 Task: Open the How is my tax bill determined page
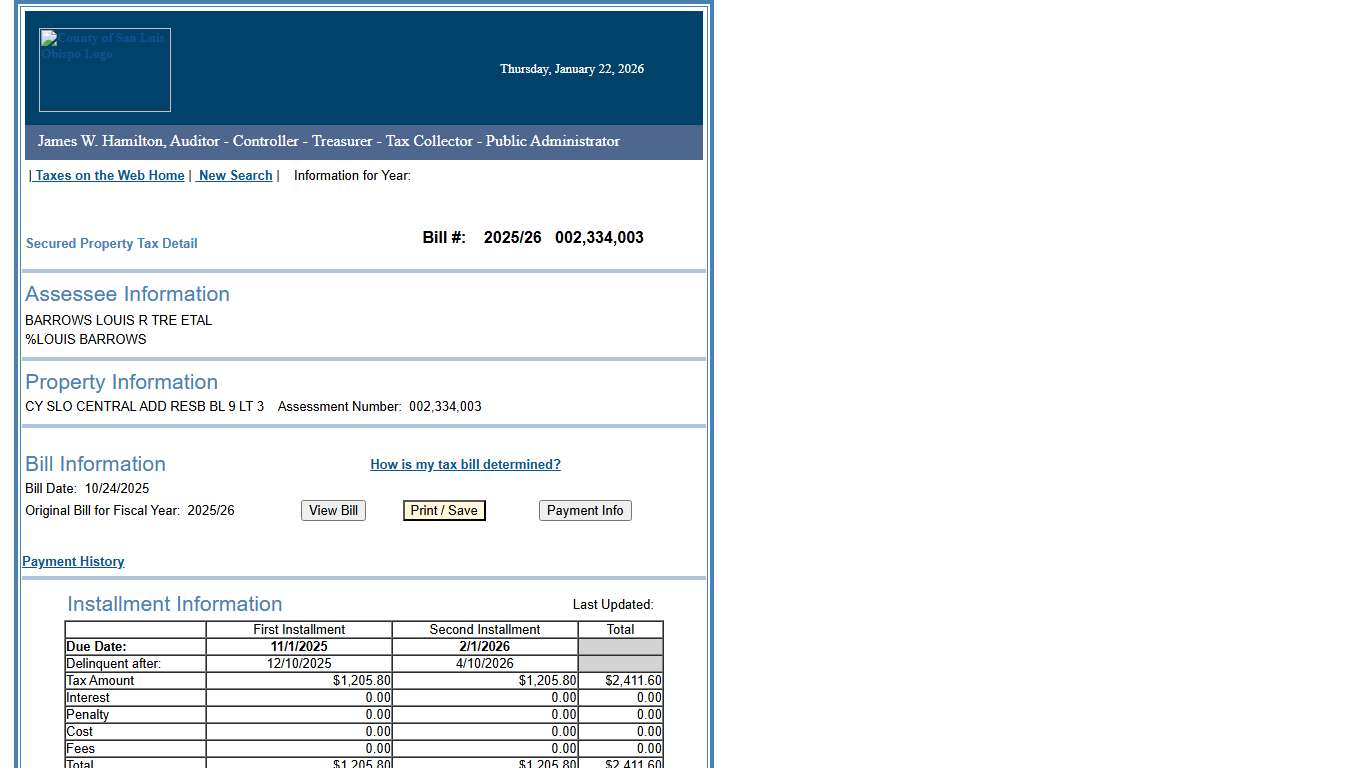tap(465, 464)
